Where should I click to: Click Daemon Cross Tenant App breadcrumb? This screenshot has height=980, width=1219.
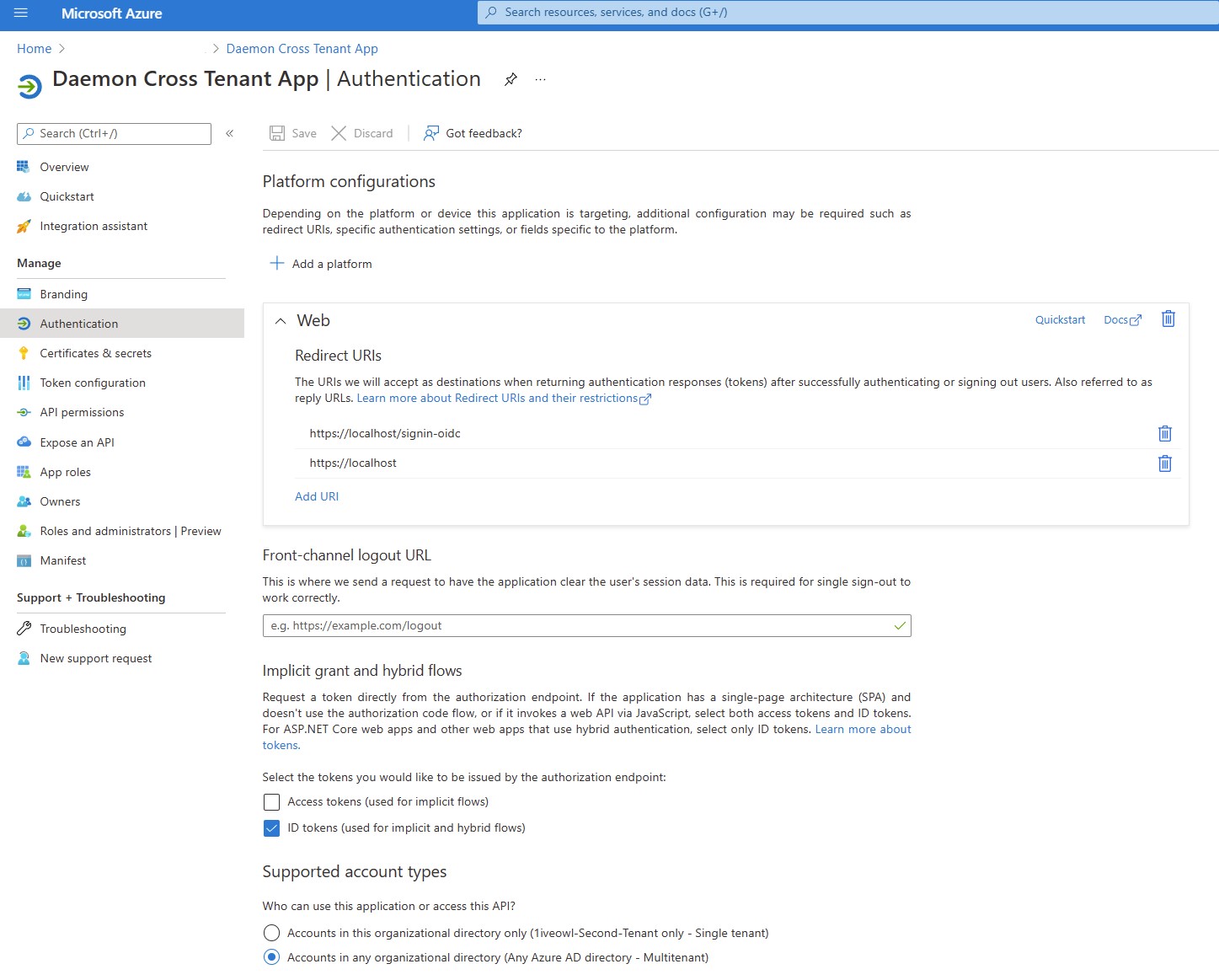[302, 48]
